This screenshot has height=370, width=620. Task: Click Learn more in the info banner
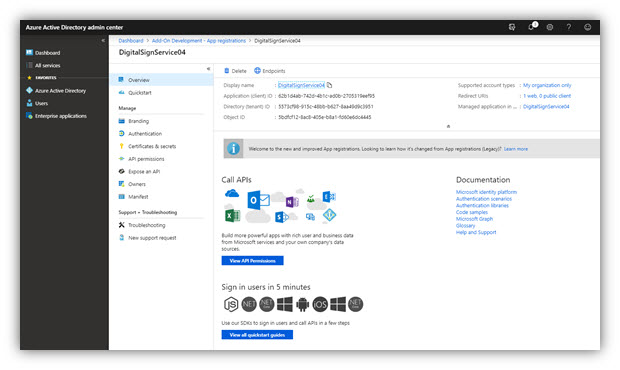(516, 149)
